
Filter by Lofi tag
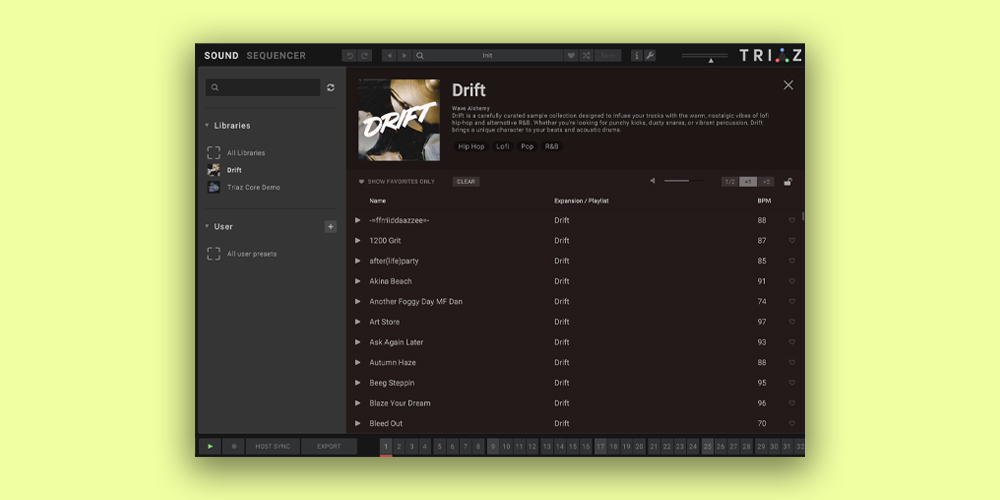click(x=503, y=147)
